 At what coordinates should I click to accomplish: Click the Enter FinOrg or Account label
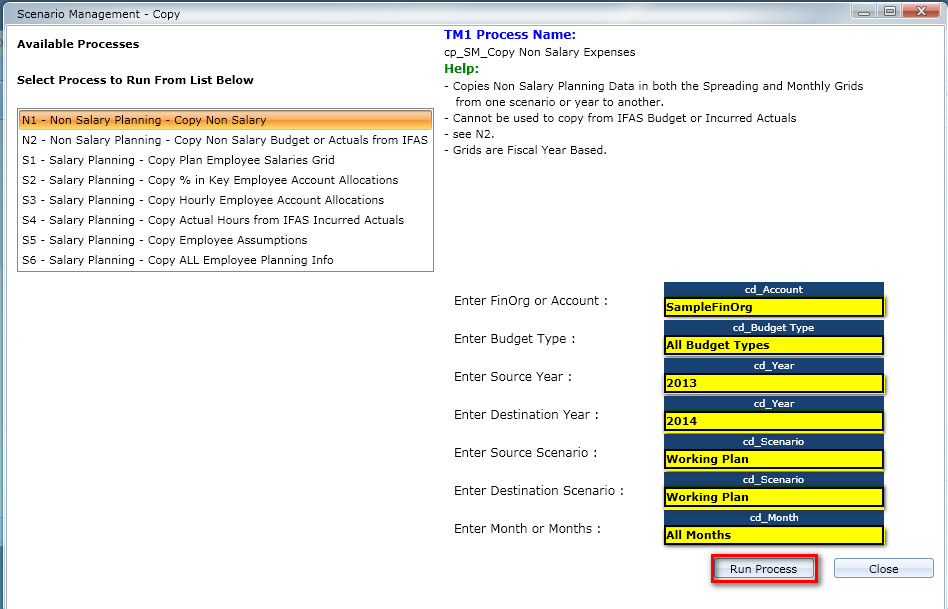(531, 301)
